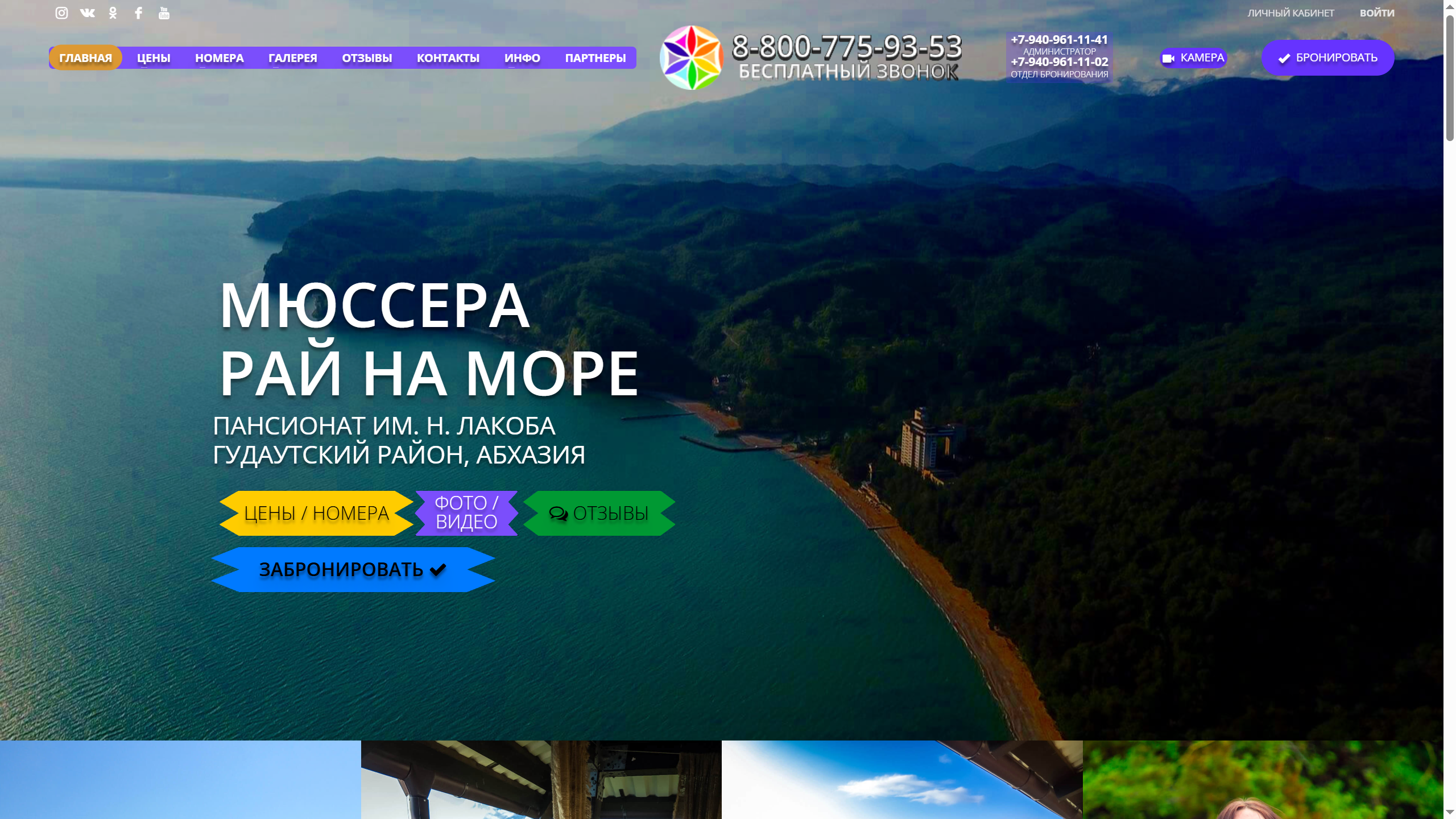Click the colorful flower logo
1456x819 pixels.
tap(691, 57)
